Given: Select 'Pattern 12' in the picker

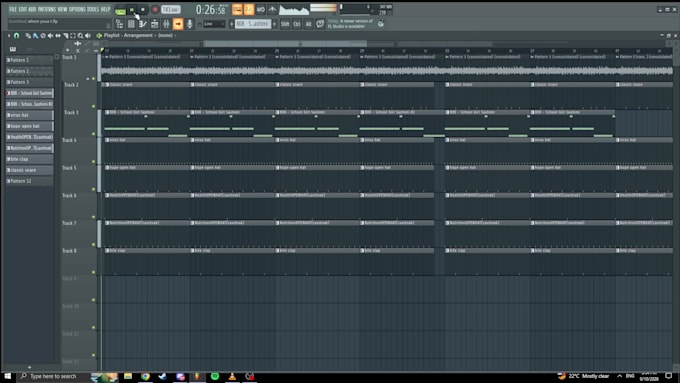Looking at the screenshot, I should click(x=29, y=181).
